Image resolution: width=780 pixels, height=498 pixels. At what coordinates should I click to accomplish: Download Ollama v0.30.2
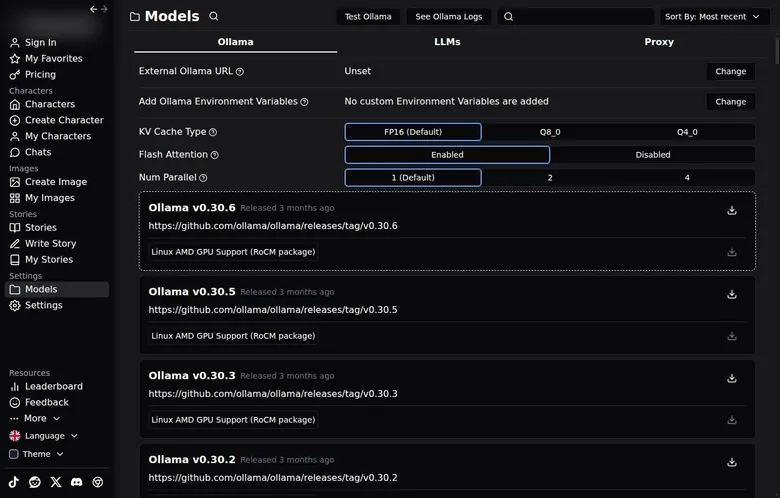coord(731,463)
